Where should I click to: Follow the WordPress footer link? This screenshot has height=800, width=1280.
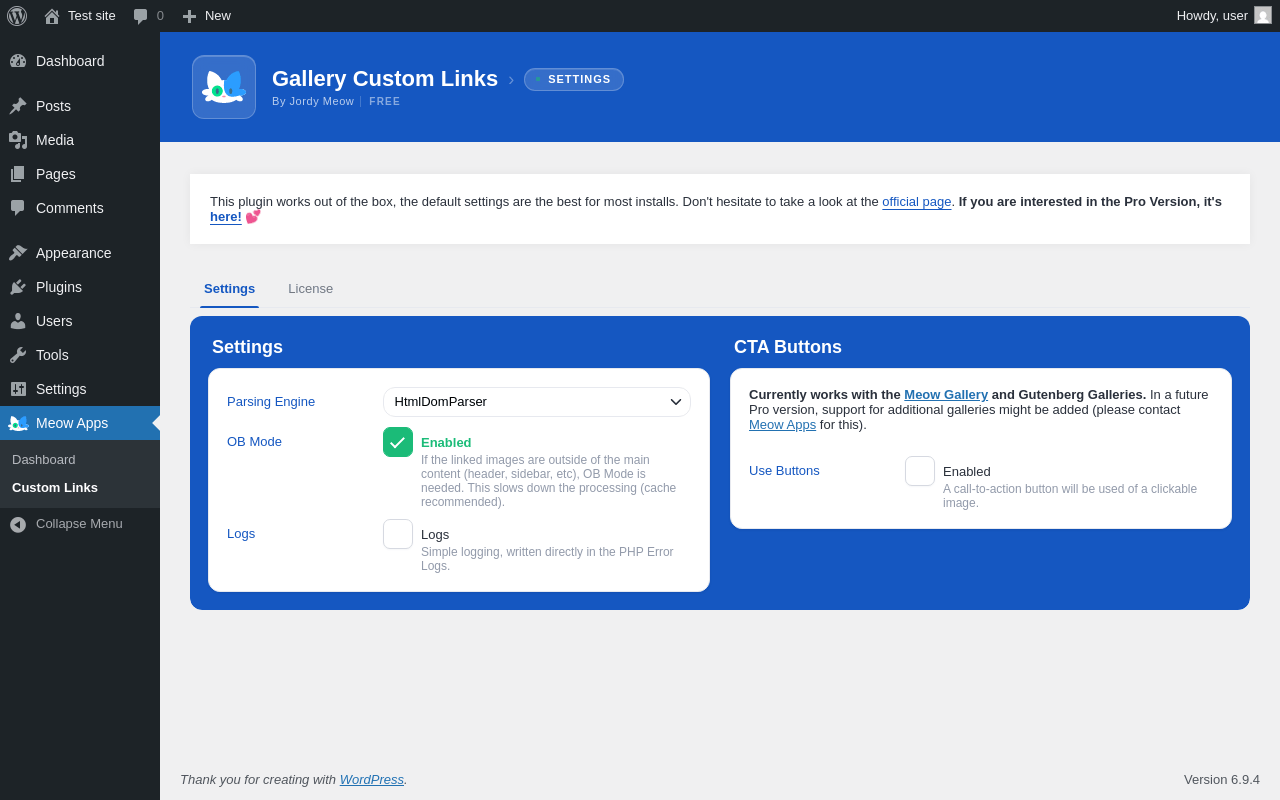click(x=372, y=780)
